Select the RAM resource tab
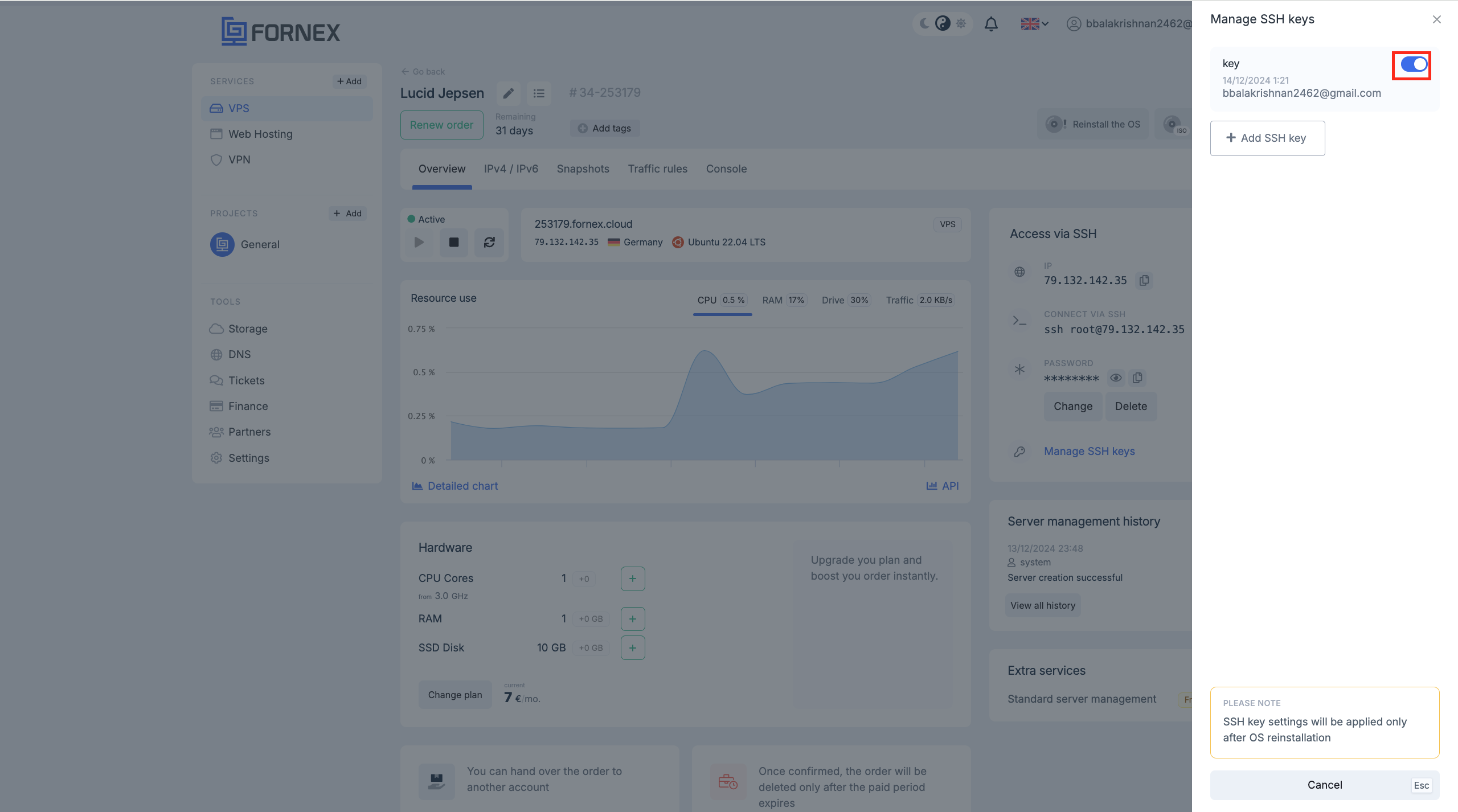This screenshot has width=1458, height=812. click(784, 300)
